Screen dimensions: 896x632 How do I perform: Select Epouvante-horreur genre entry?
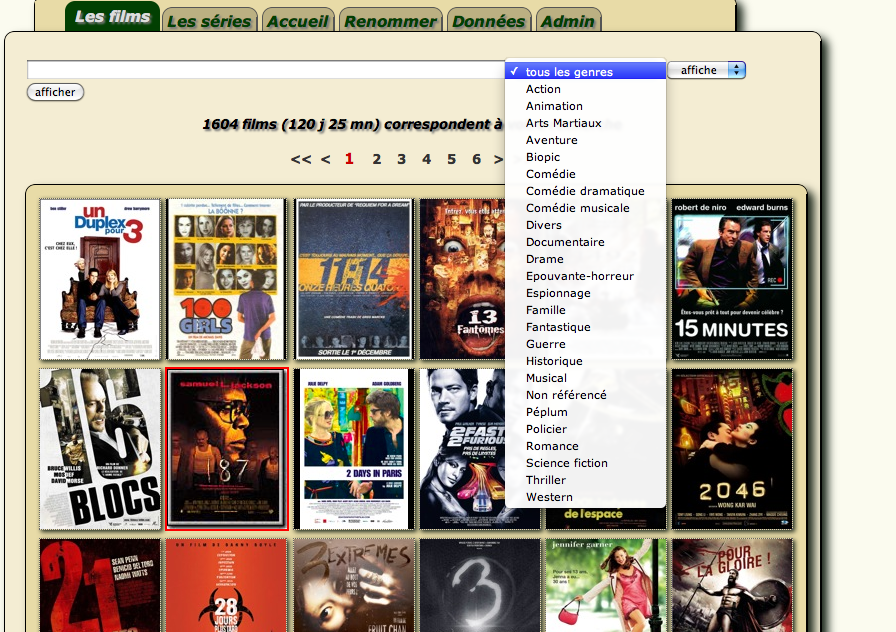pos(579,276)
